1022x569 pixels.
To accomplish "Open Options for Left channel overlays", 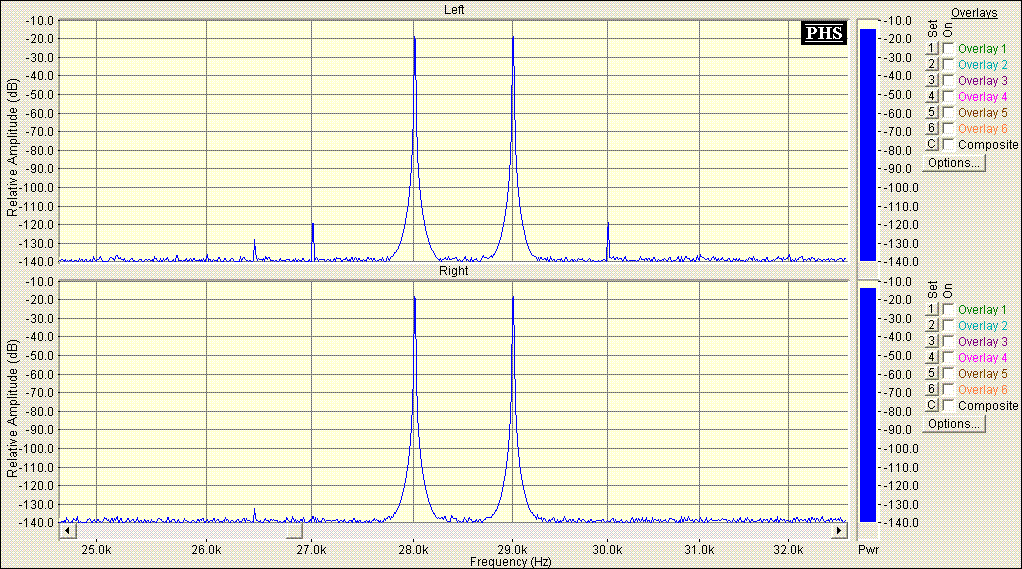I will (954, 163).
